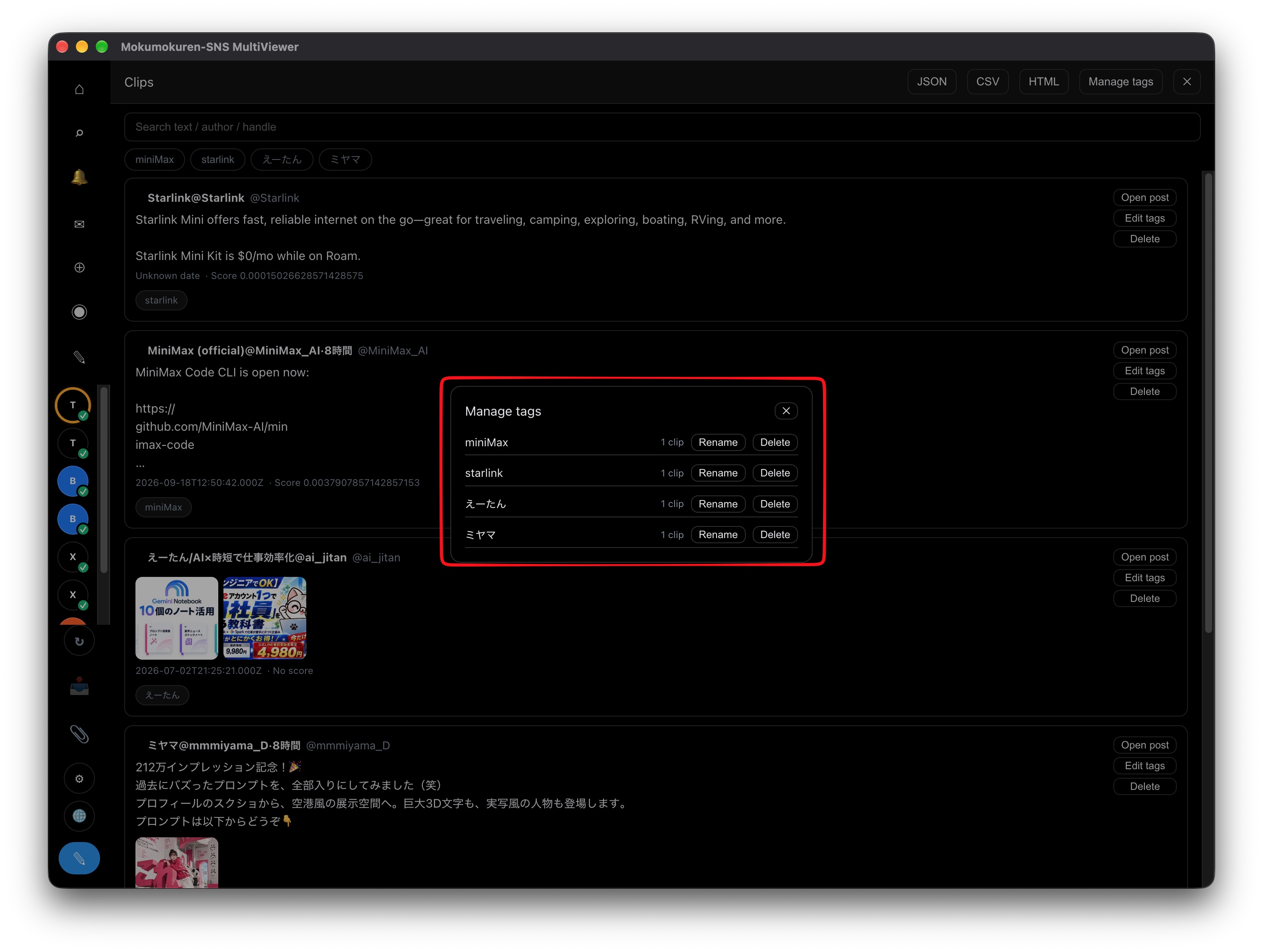Viewport: 1263px width, 952px height.
Task: Click the gray pencil icon in sidebar
Action: coord(79,357)
